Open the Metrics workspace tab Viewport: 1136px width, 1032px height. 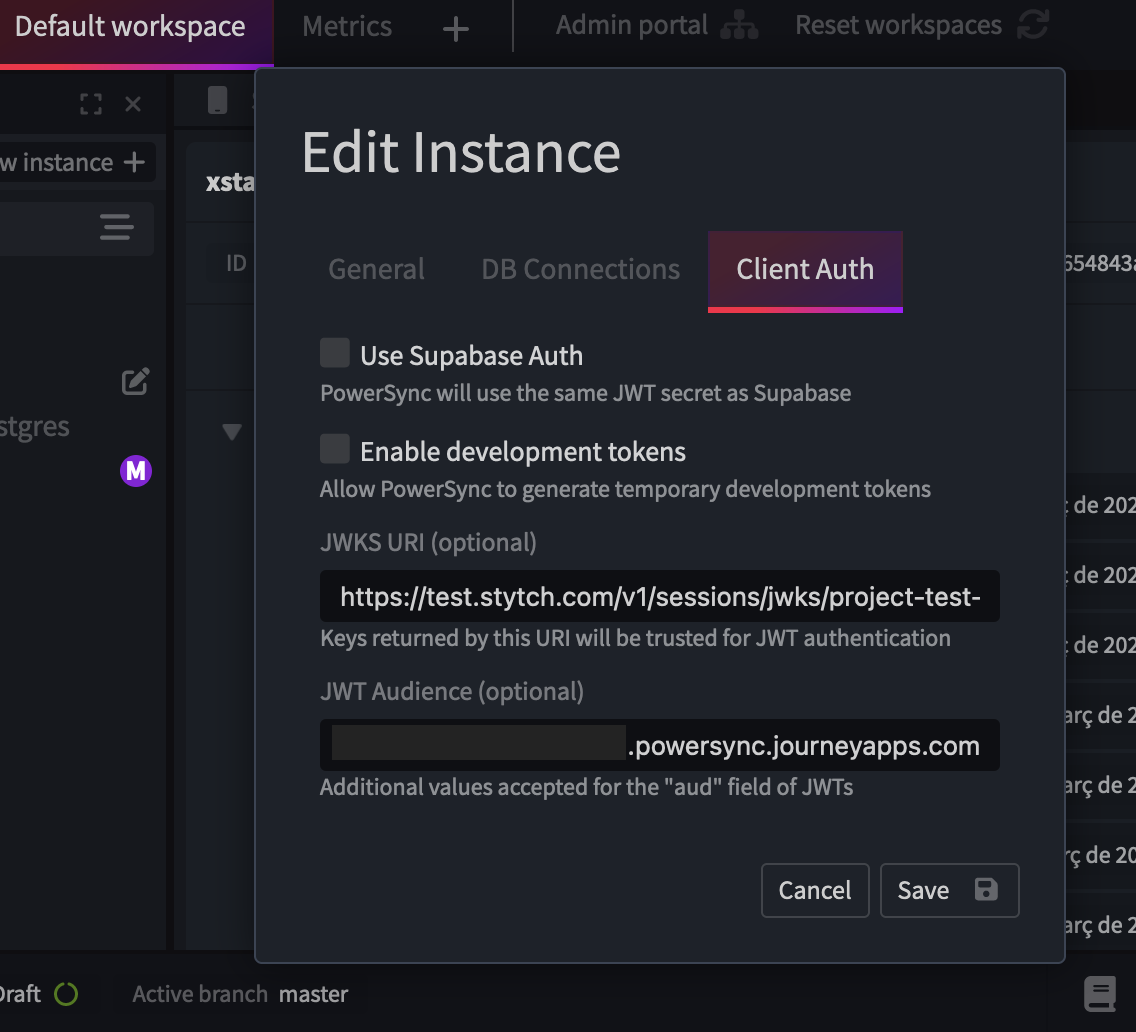tap(347, 28)
